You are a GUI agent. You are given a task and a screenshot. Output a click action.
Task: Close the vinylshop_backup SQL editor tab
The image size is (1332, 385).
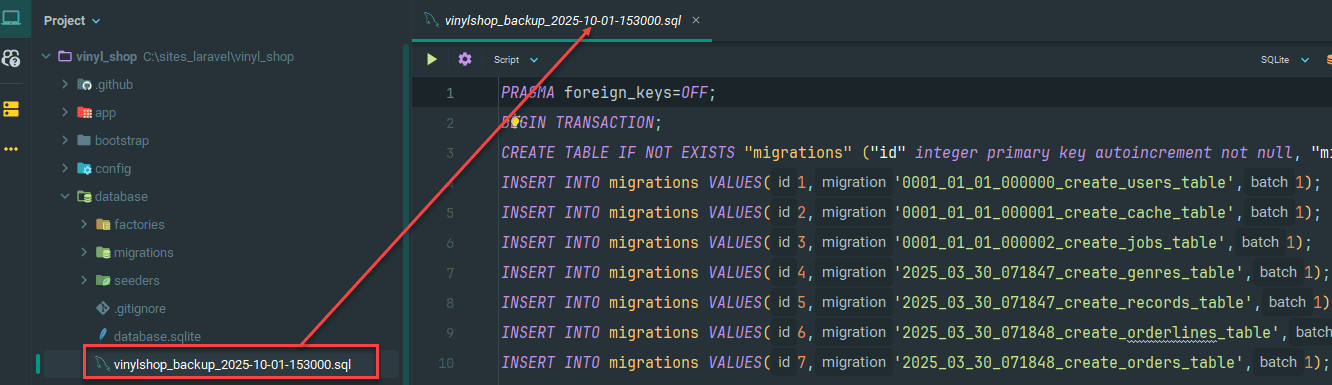pyautogui.click(x=696, y=20)
